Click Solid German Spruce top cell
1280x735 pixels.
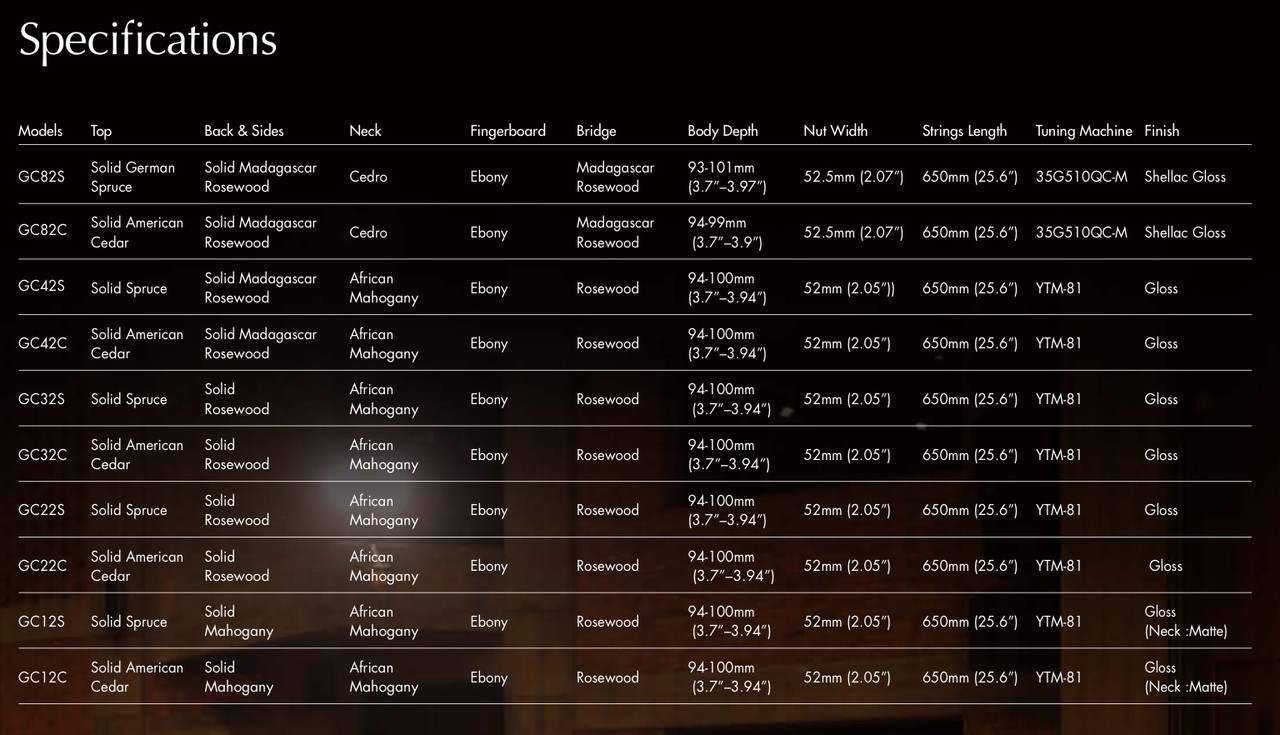tap(133, 177)
